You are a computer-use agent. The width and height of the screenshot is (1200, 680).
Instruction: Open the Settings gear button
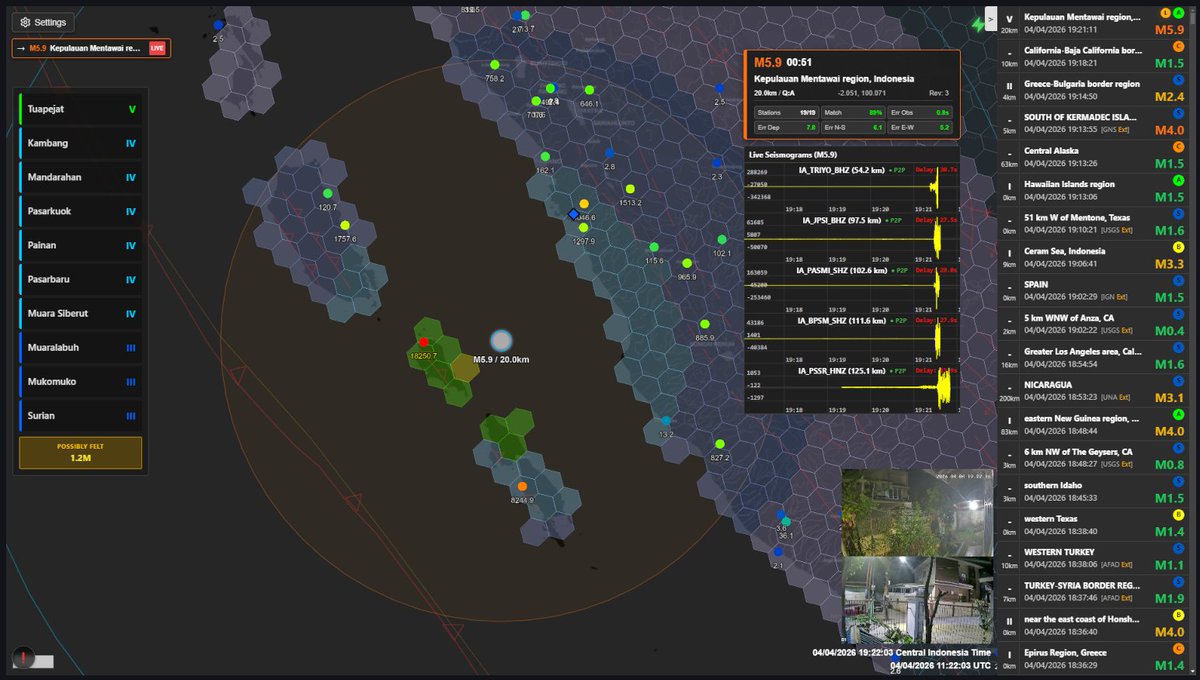(x=42, y=22)
